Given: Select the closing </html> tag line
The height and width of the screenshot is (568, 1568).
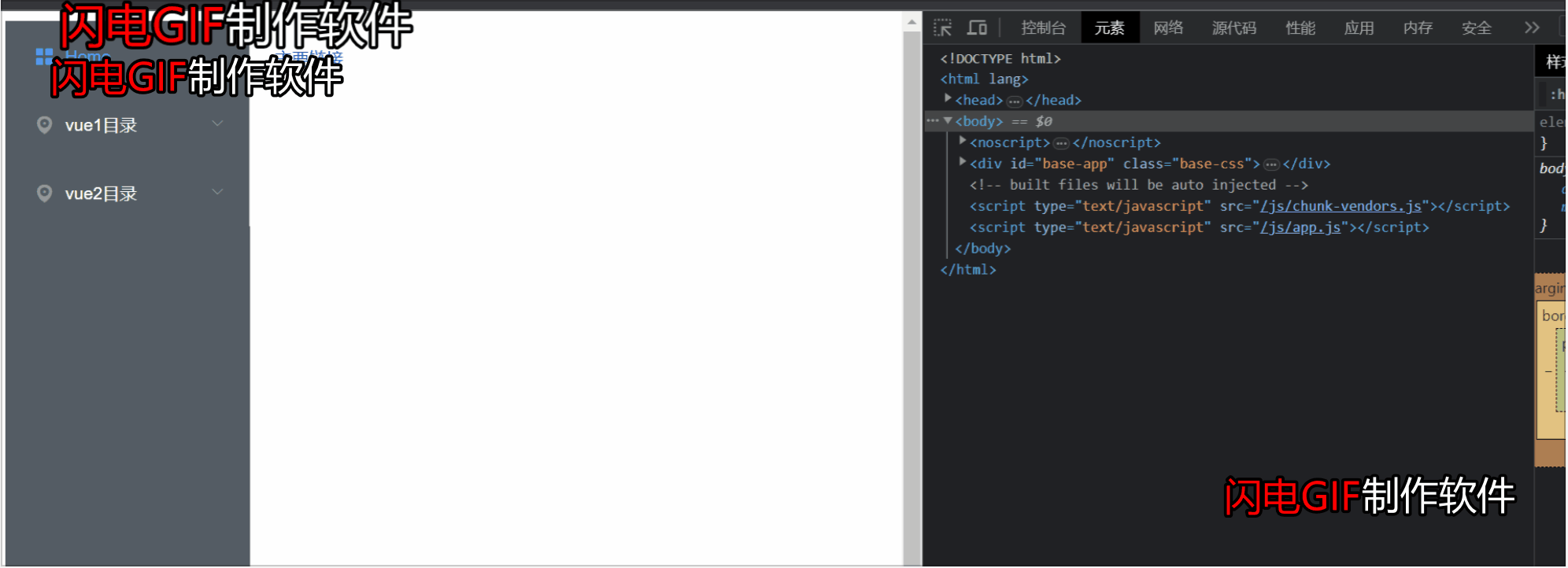Looking at the screenshot, I should tap(968, 270).
